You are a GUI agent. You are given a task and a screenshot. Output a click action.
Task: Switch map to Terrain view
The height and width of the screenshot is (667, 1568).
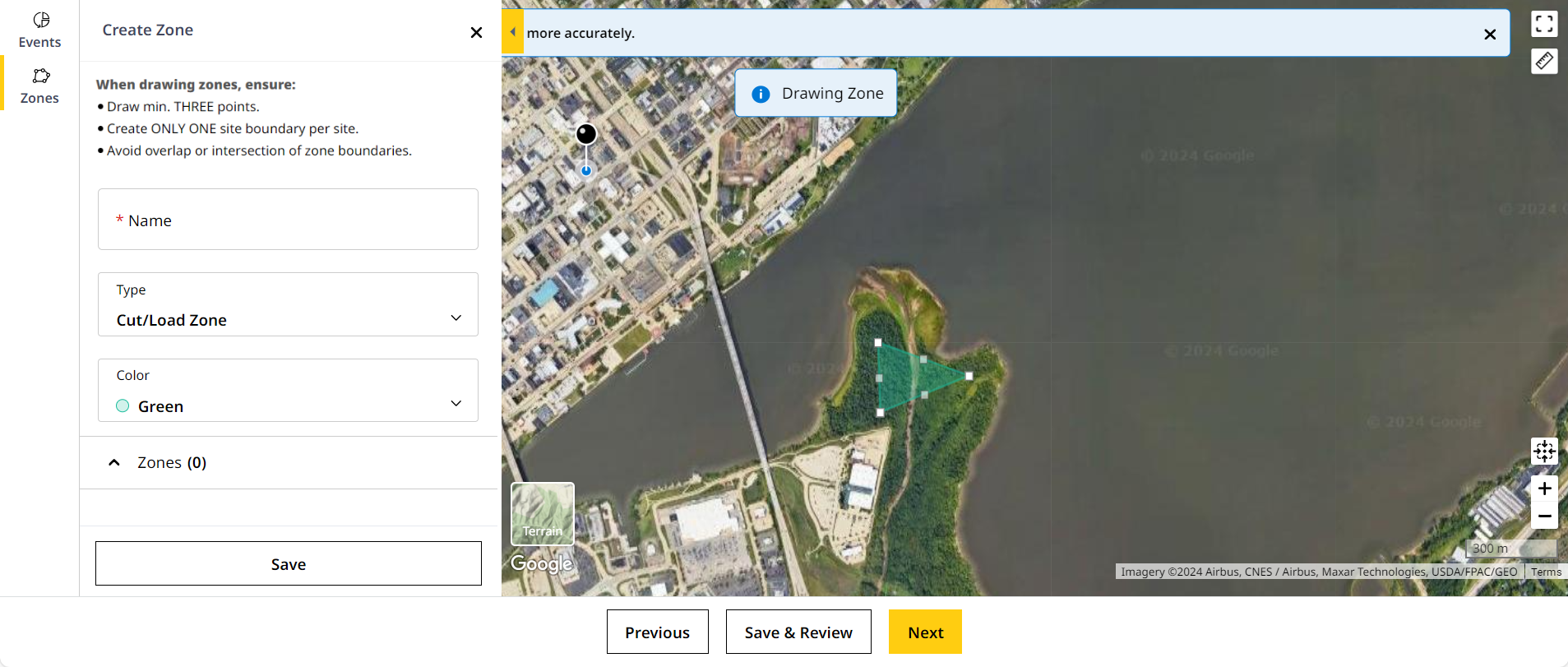[542, 514]
